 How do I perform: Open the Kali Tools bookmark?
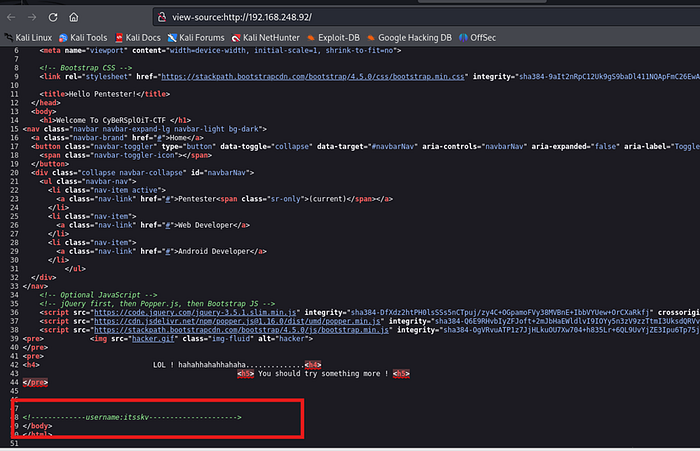[x=83, y=38]
